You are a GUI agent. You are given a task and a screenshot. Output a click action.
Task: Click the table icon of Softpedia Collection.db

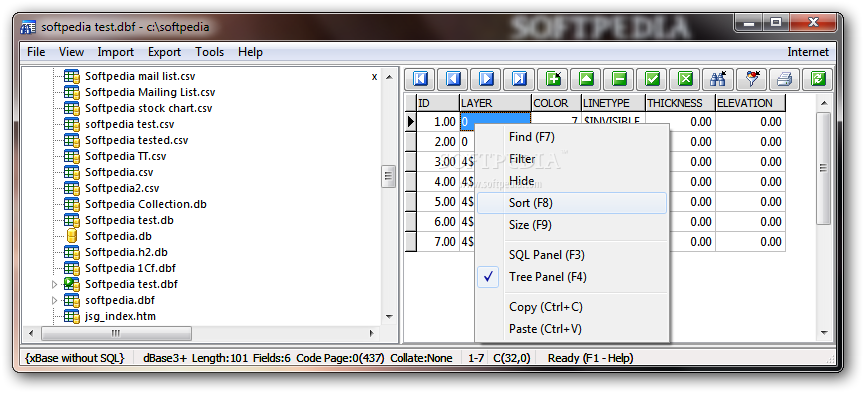pos(72,204)
